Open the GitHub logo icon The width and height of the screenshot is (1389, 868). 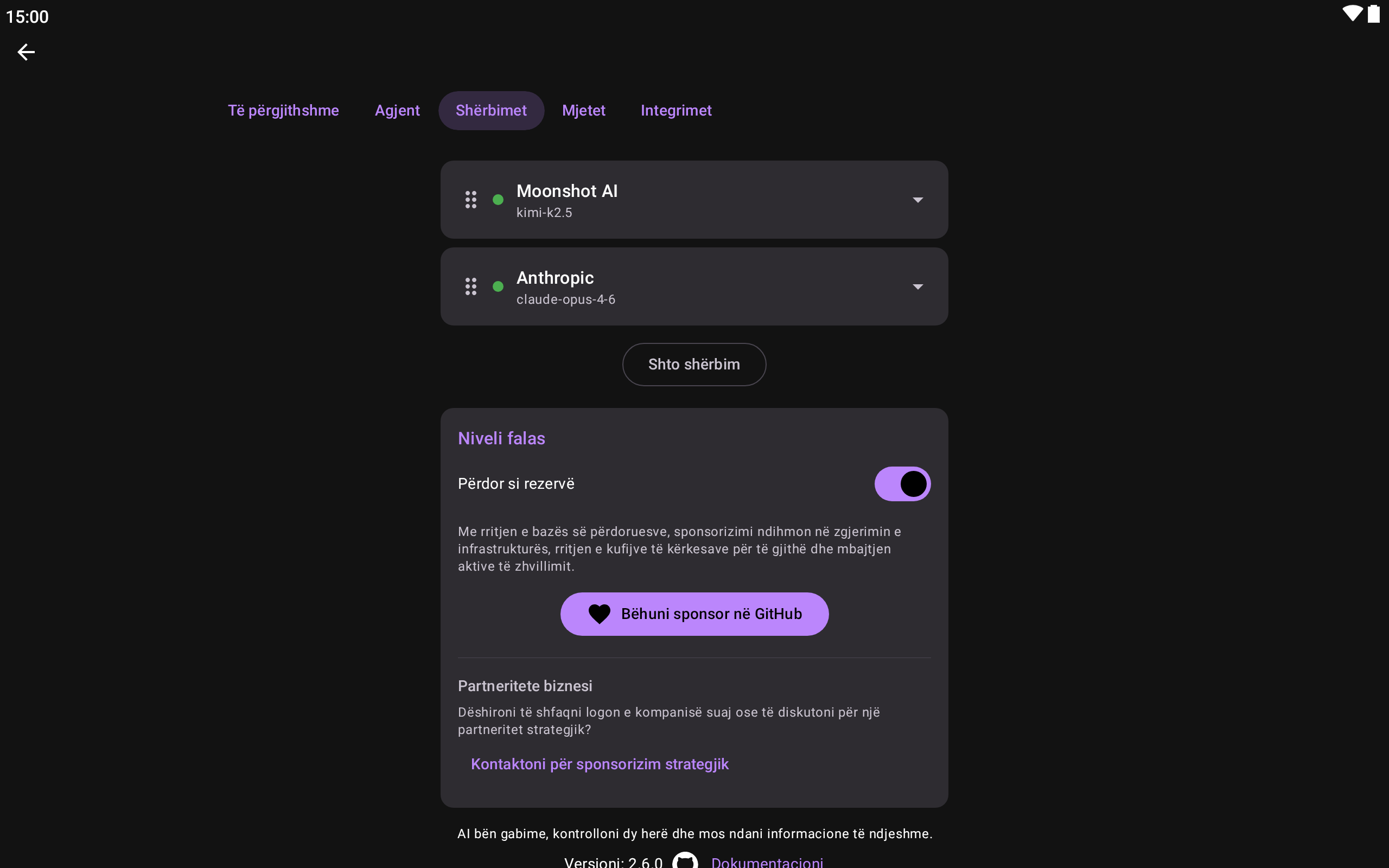click(x=685, y=860)
